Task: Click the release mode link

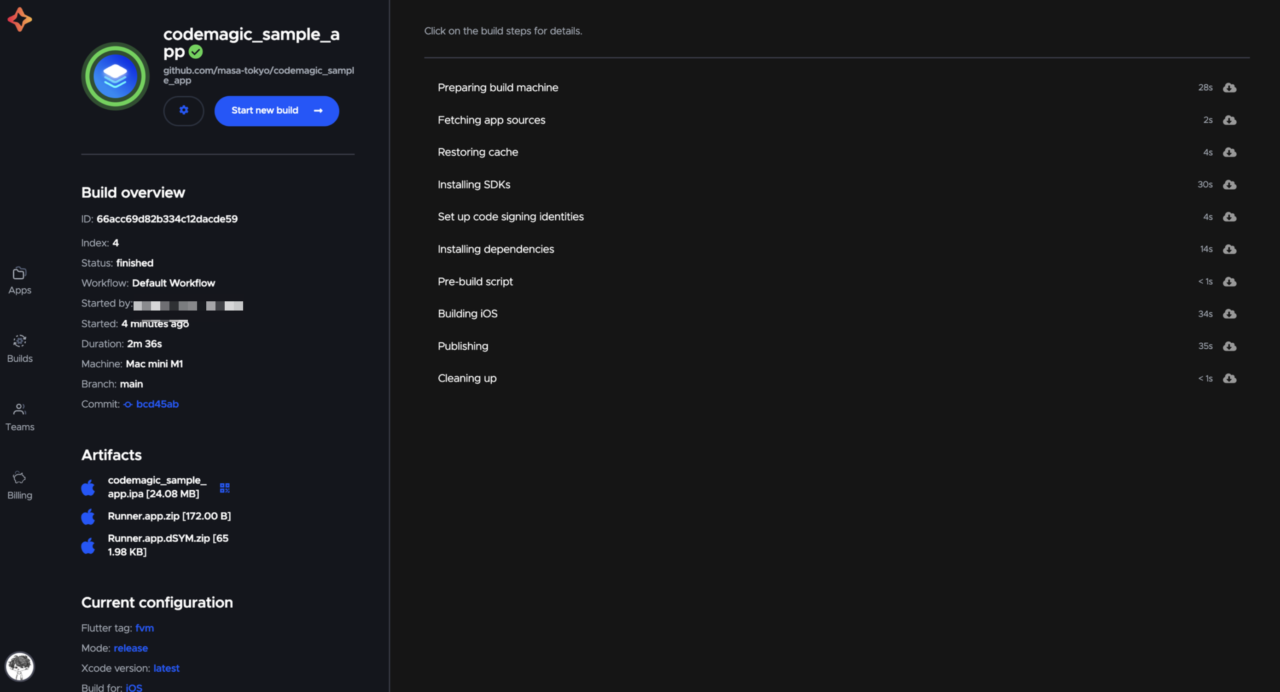Action: click(131, 648)
